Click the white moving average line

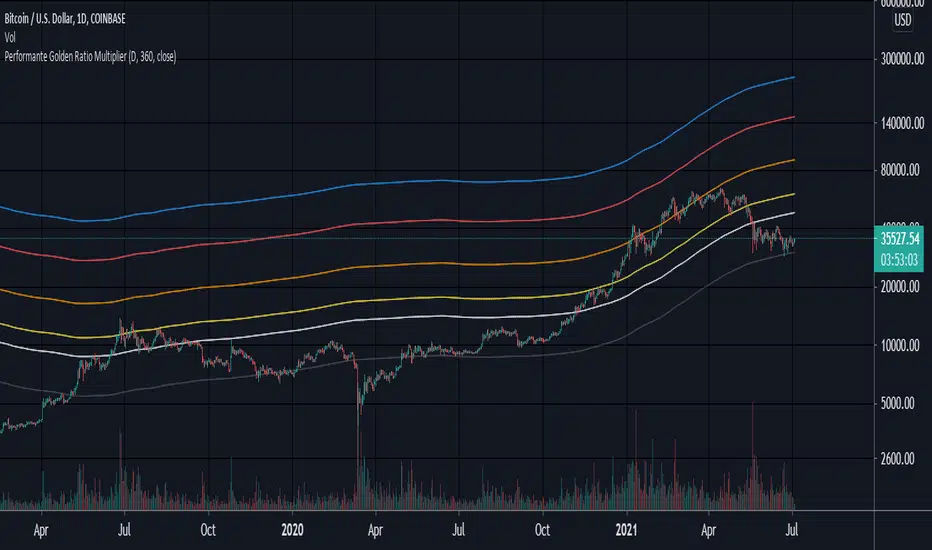point(416,317)
